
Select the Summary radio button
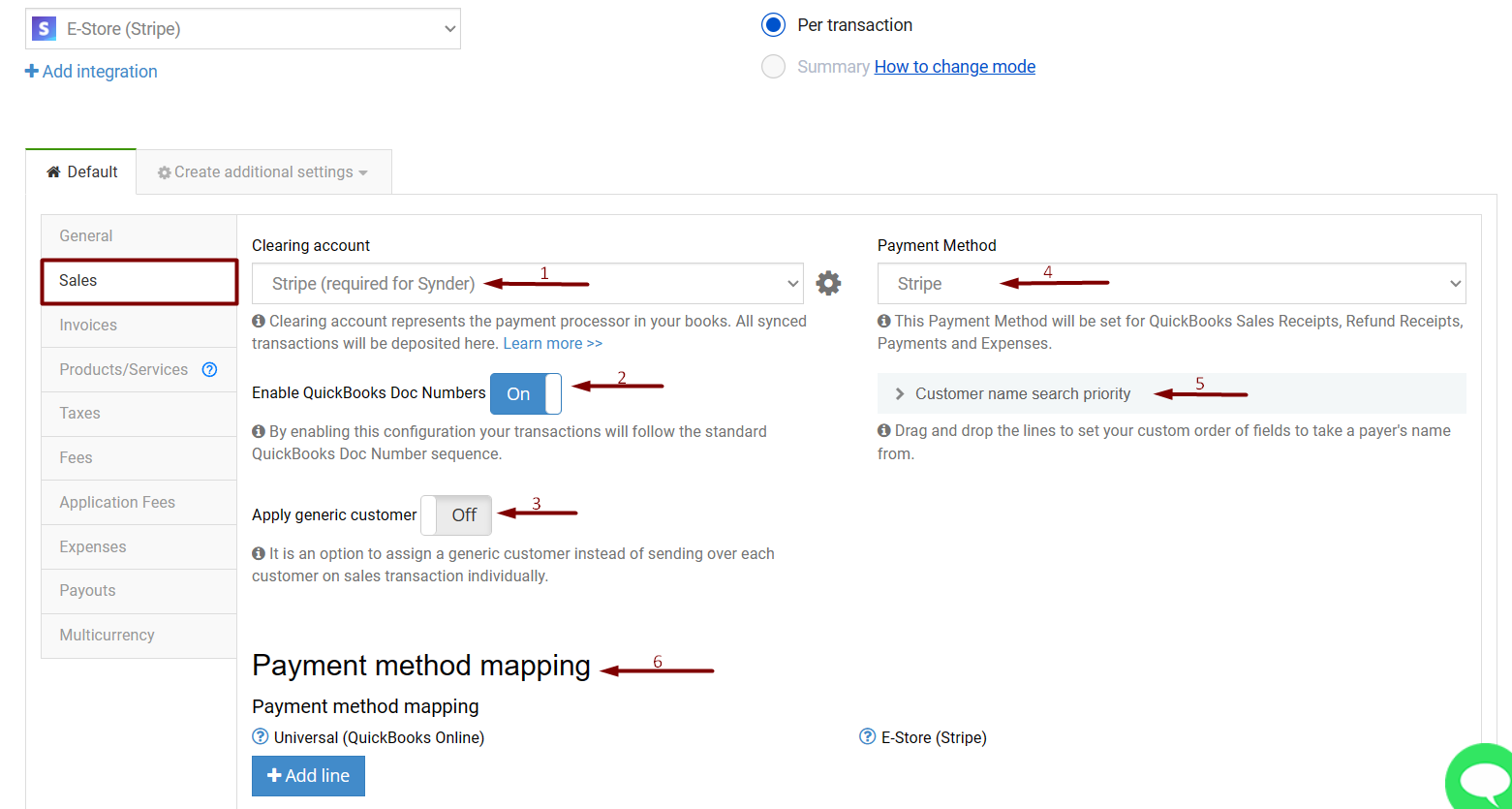(773, 67)
